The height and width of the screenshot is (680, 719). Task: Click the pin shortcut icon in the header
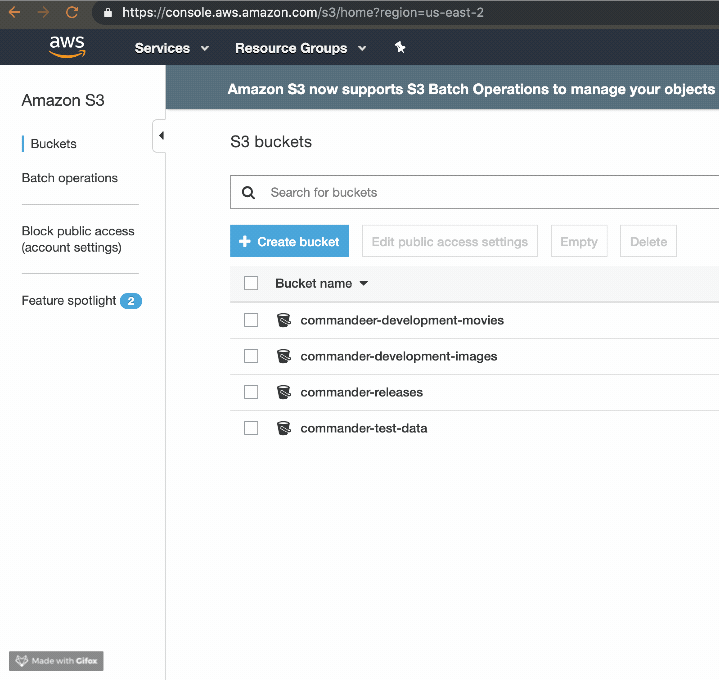tap(400, 47)
